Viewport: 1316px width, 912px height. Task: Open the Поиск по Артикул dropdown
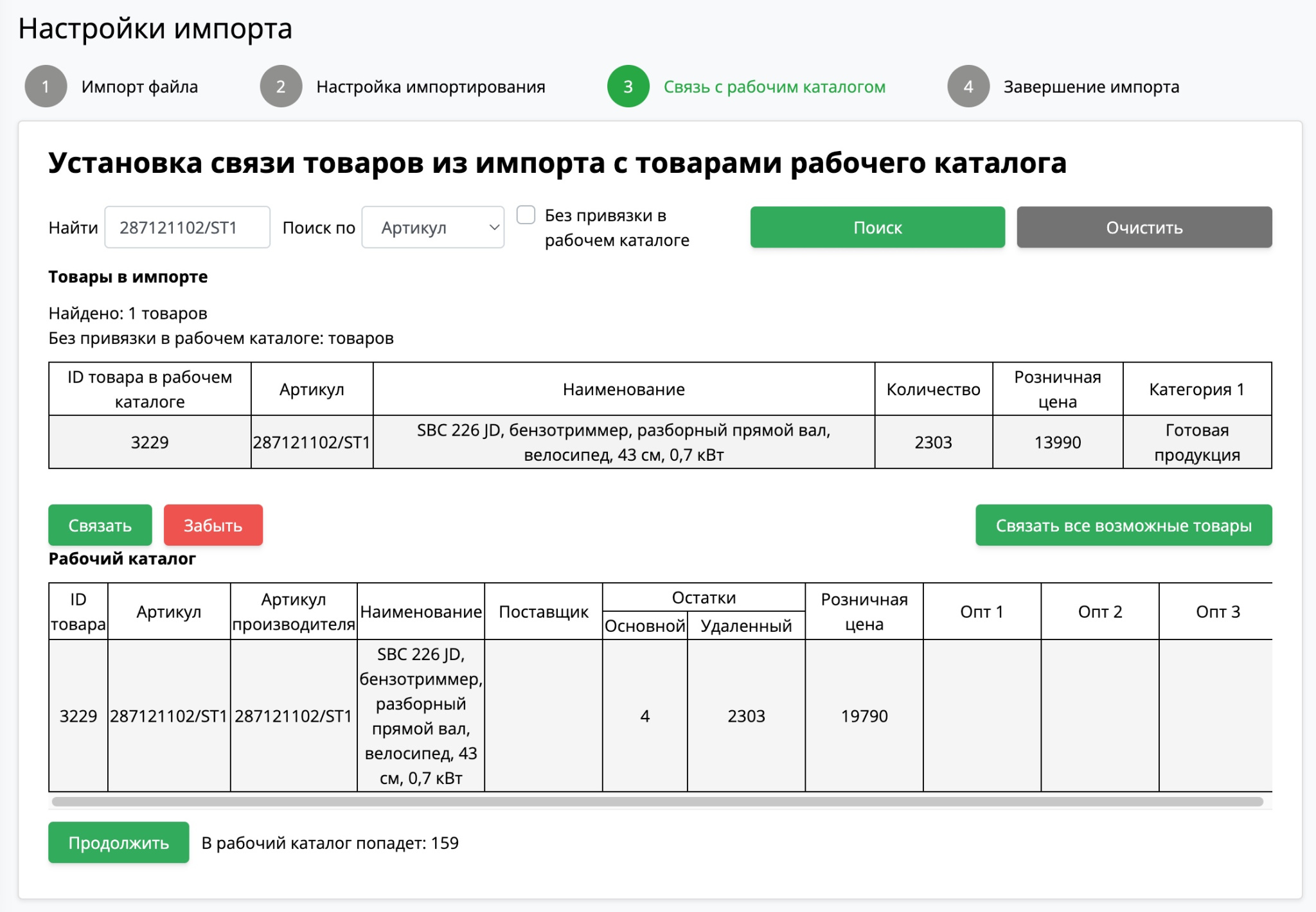432,228
